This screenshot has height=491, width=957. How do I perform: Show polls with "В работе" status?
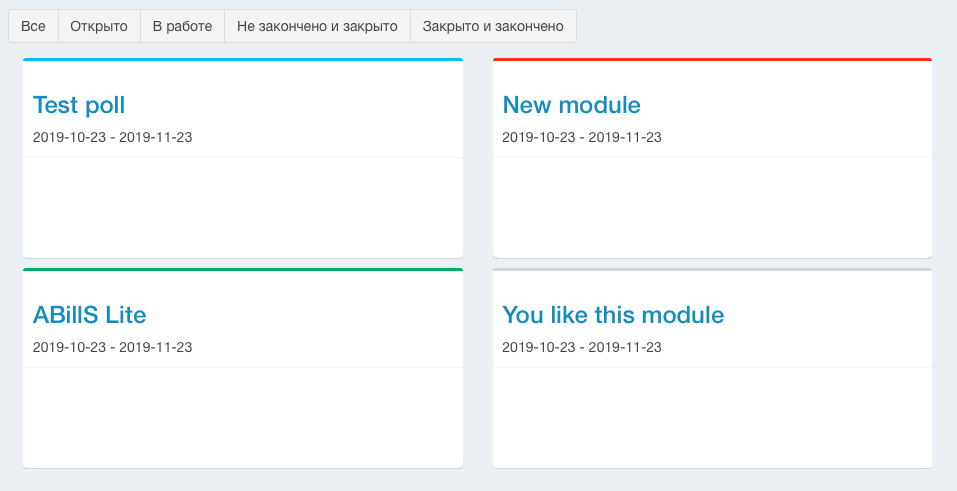[x=182, y=26]
